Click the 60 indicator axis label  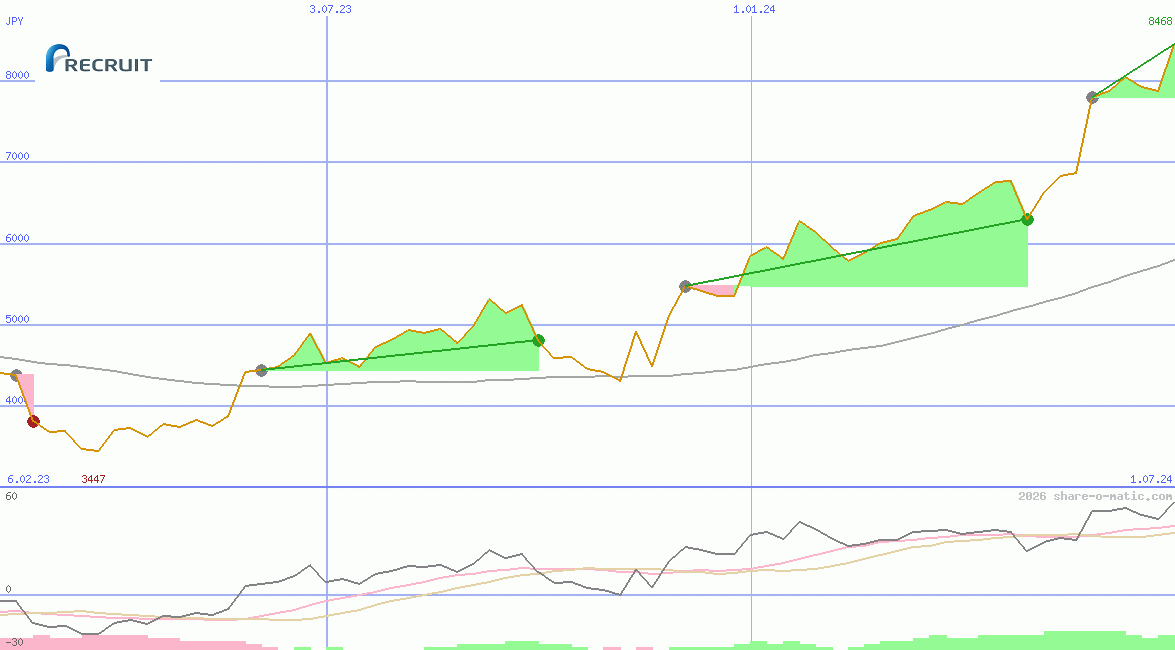[x=11, y=496]
